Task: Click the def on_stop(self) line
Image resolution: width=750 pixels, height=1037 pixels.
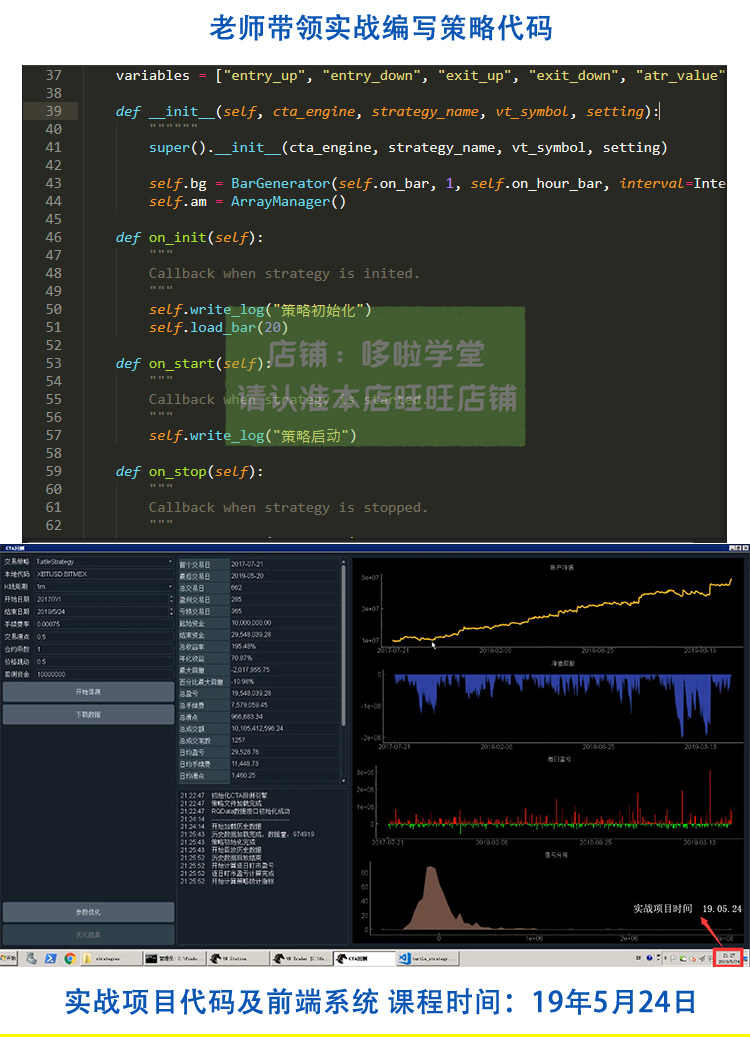Action: tap(189, 472)
